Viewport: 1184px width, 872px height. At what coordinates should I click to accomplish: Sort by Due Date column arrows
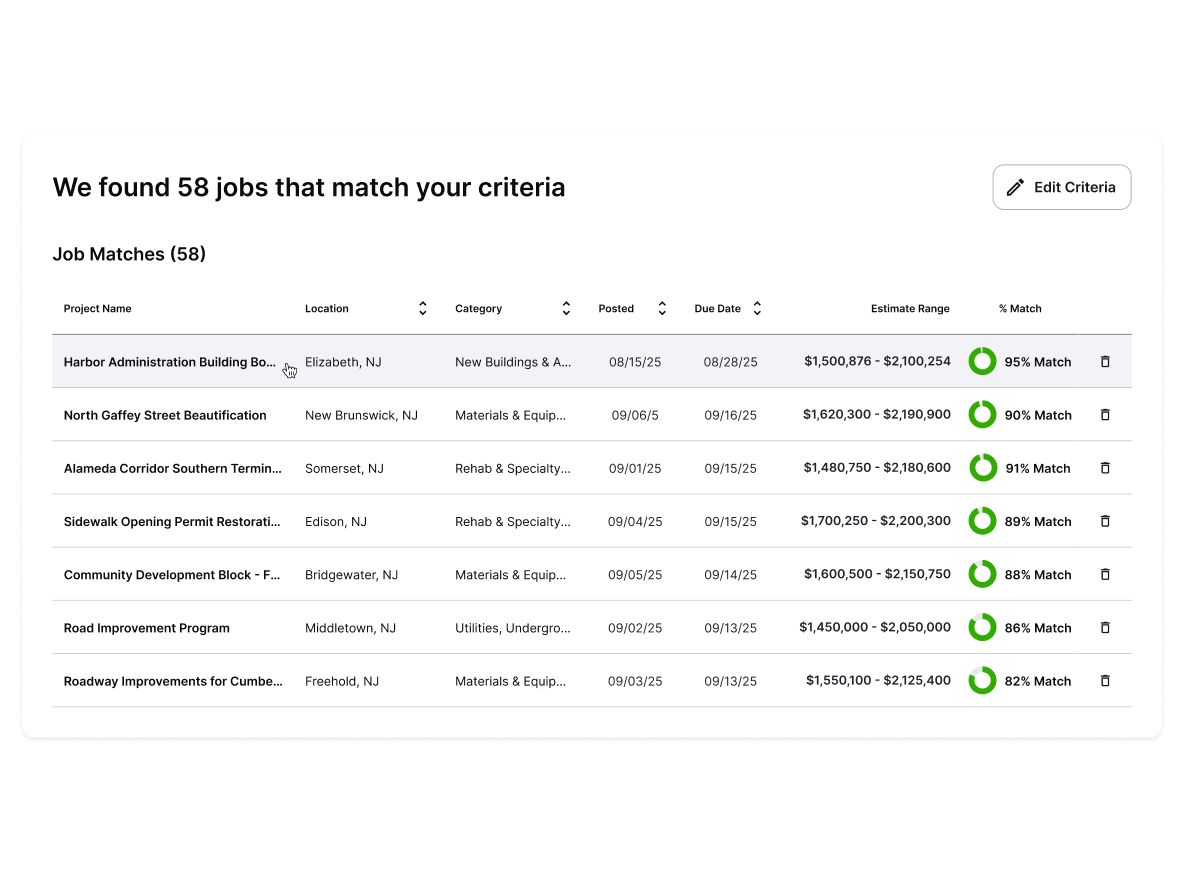pos(757,309)
